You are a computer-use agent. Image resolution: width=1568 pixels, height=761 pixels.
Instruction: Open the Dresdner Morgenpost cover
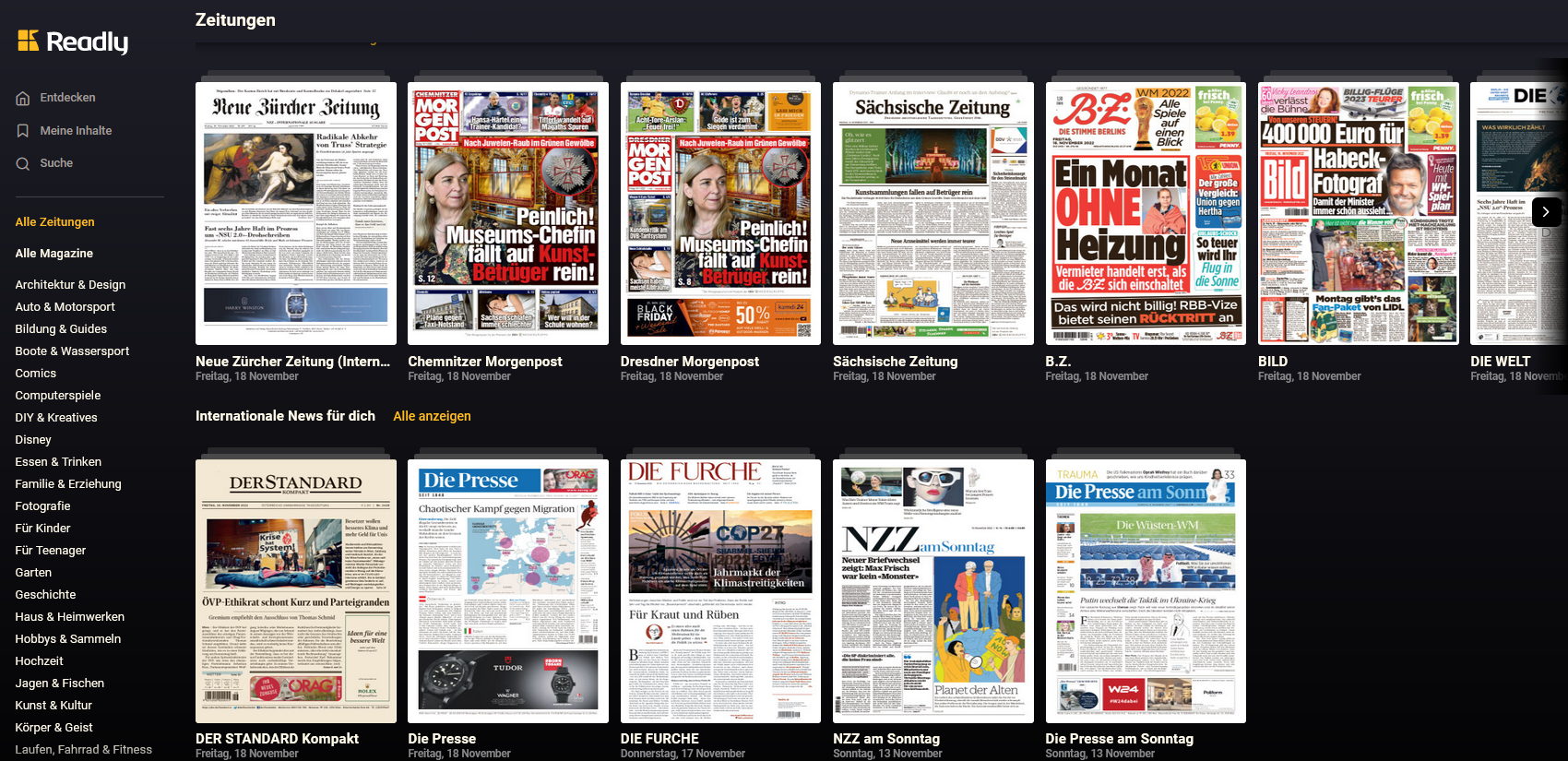click(720, 213)
